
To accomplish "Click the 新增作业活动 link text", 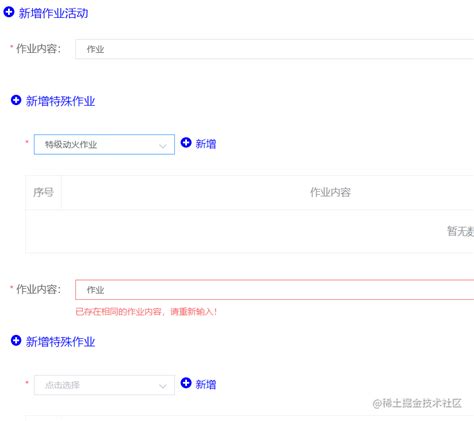I will pyautogui.click(x=53, y=13).
